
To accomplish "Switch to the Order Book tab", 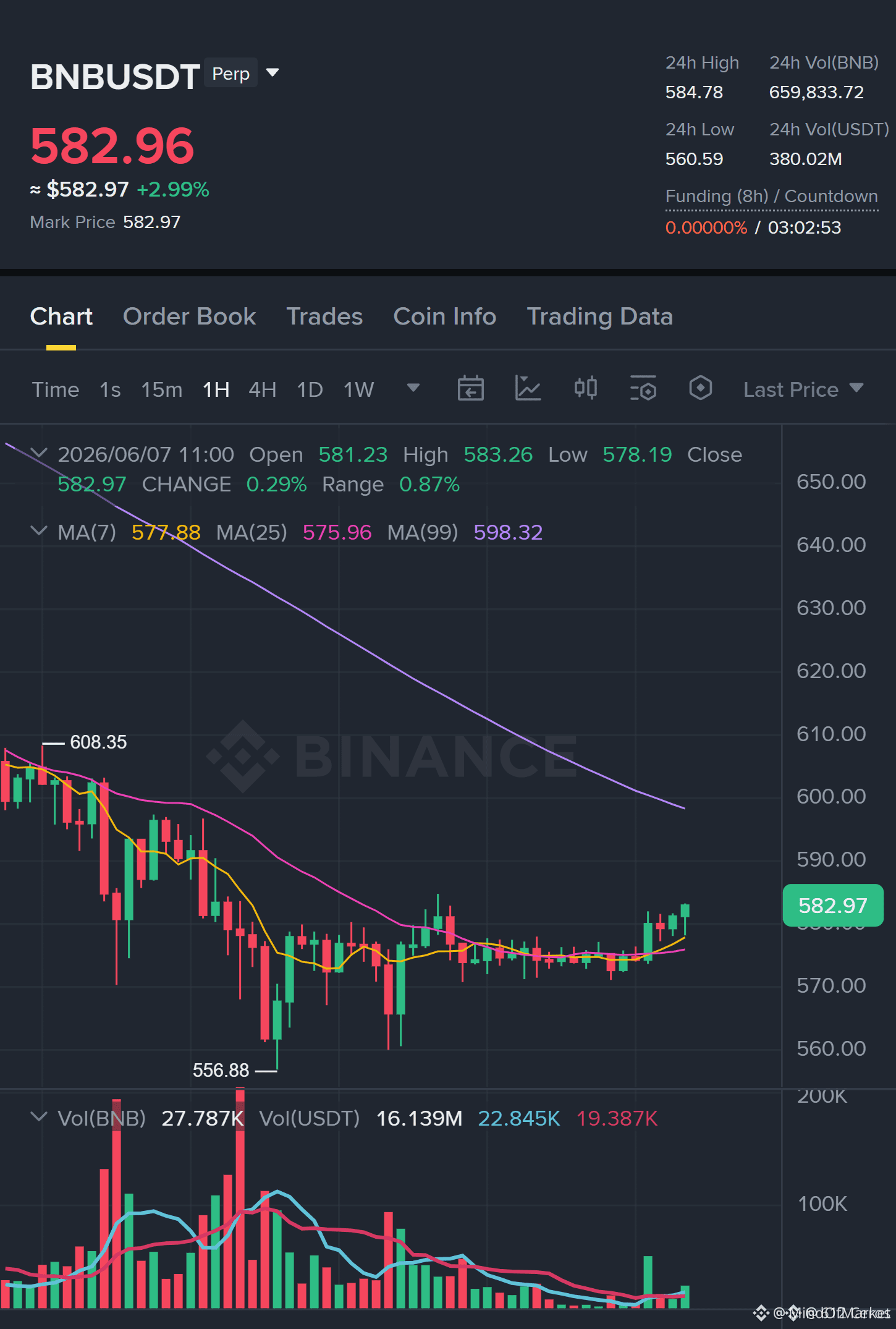I will pos(189,316).
